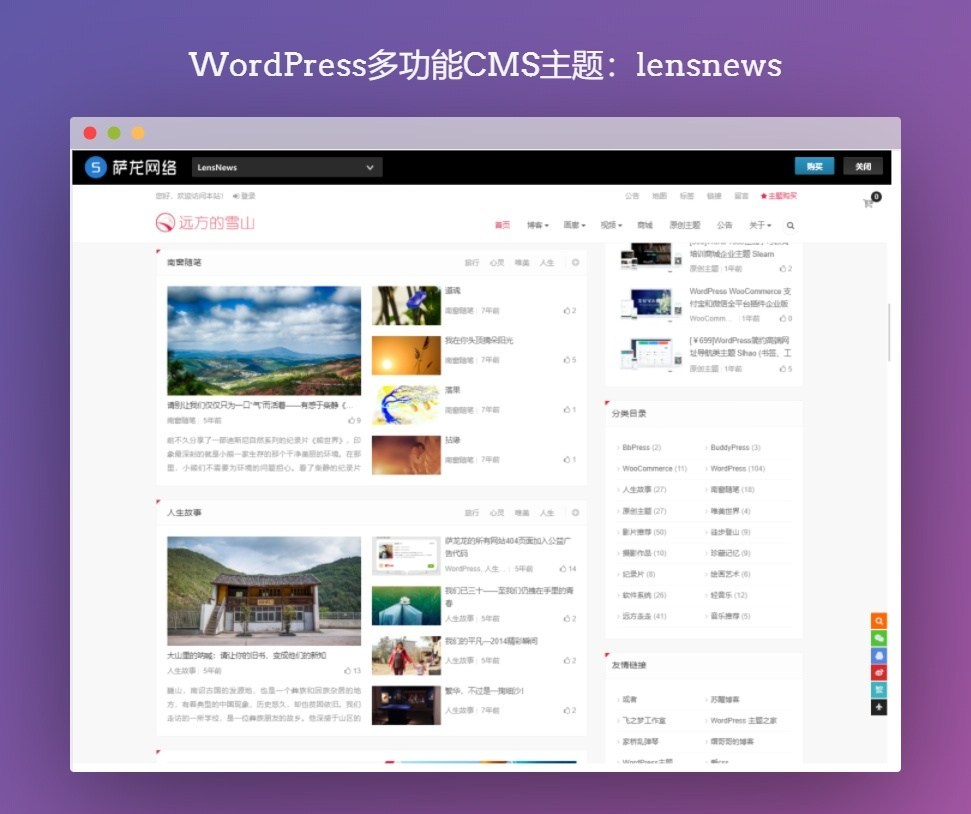Open 纪录片 (8) category
Viewport: 971px width, 814px height.
637,574
